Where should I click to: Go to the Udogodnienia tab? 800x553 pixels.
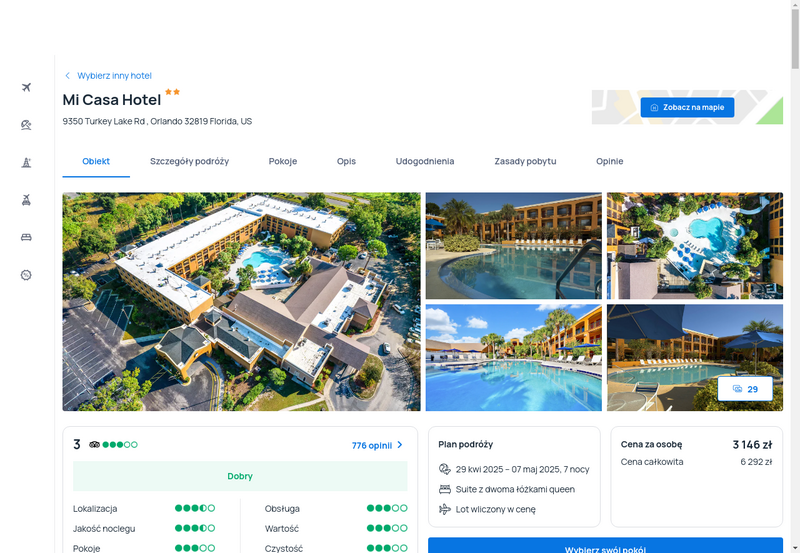tap(425, 161)
